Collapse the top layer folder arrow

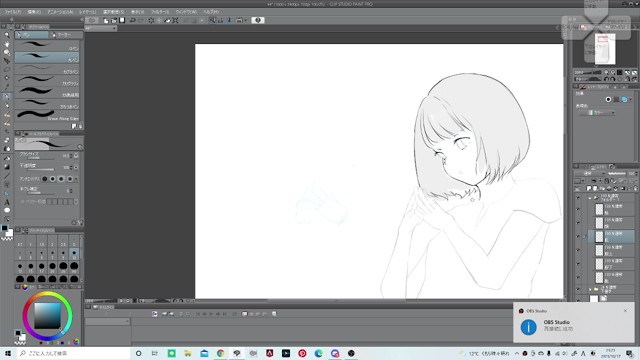click(590, 198)
